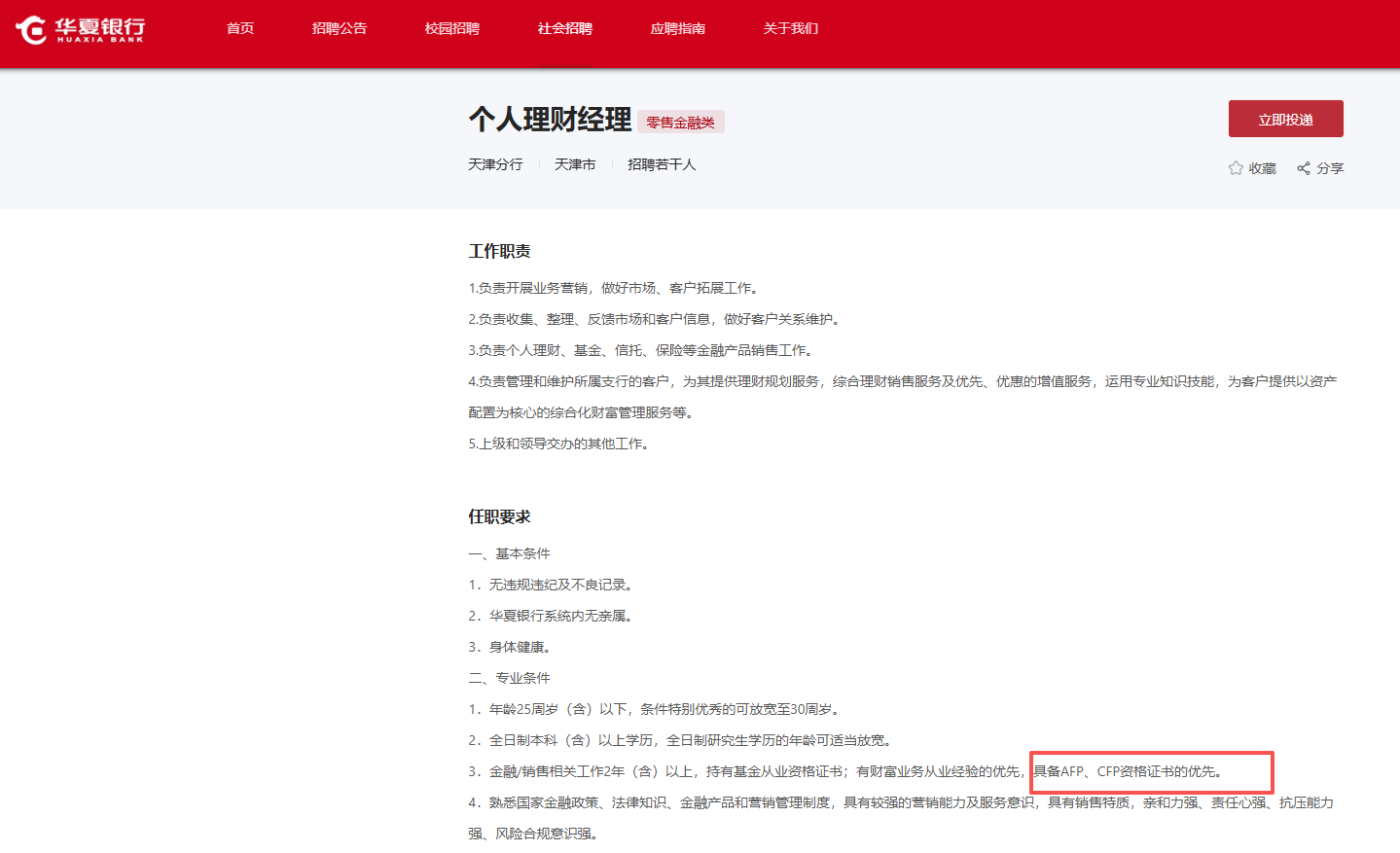
Task: Select the 社会招聘 navigation tab
Action: tap(565, 28)
